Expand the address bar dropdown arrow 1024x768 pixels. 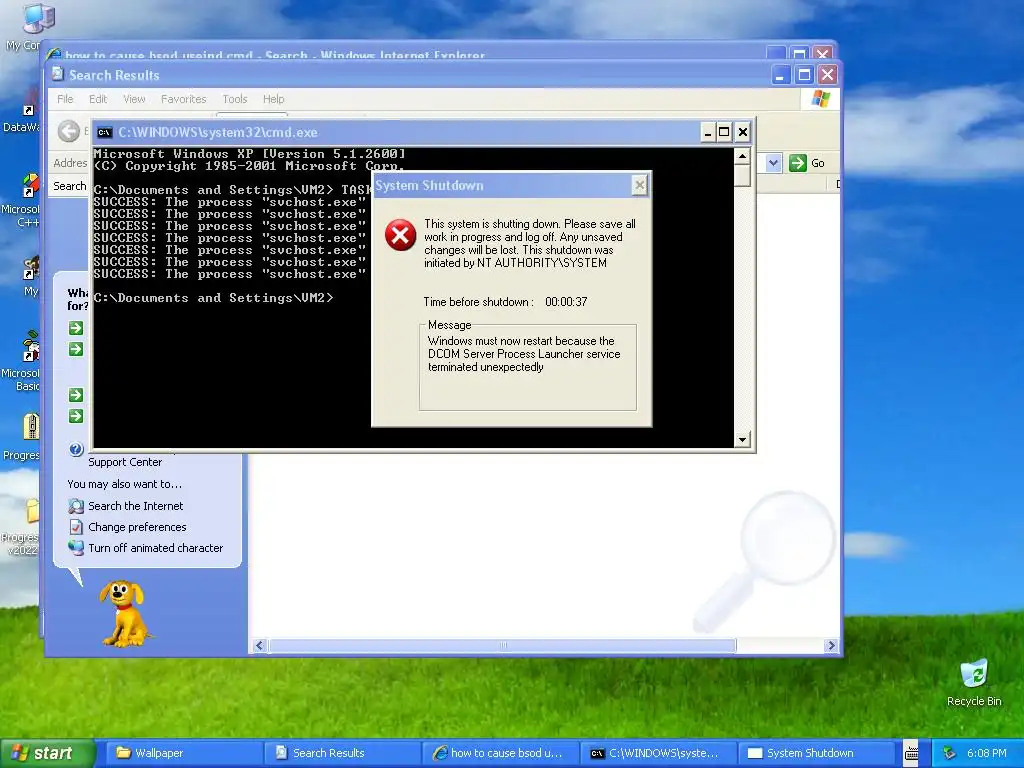tap(773, 163)
